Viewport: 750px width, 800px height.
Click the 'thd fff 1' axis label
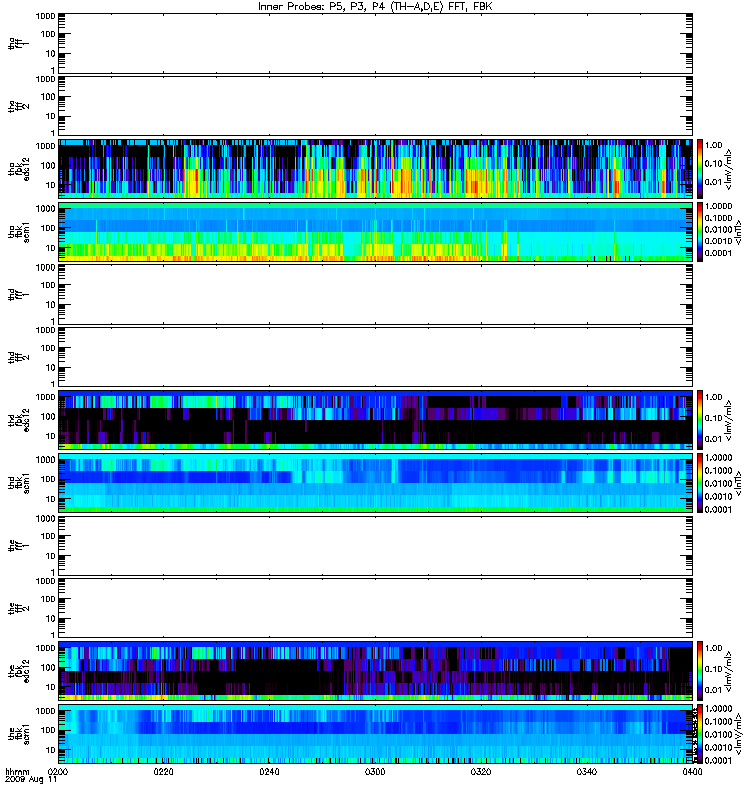pyautogui.click(x=19, y=294)
